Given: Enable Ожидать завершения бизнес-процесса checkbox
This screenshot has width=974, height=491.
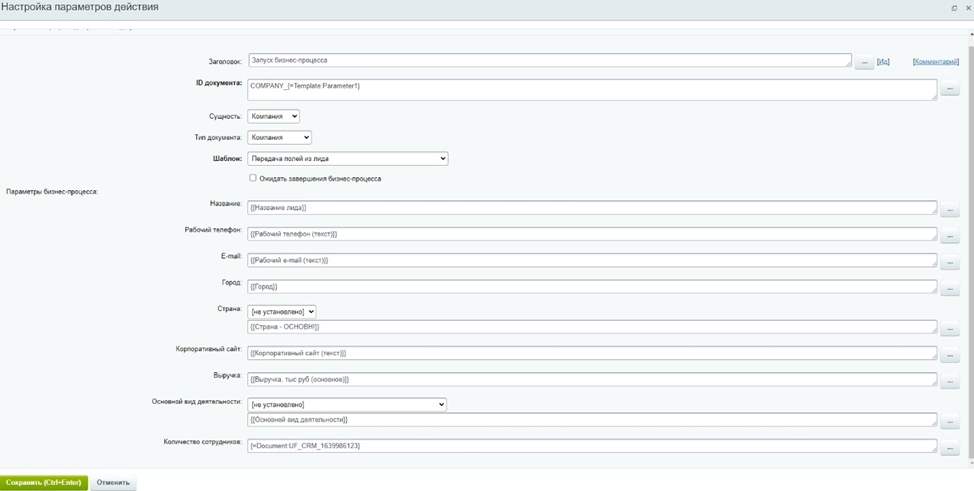Looking at the screenshot, I should click(x=253, y=178).
